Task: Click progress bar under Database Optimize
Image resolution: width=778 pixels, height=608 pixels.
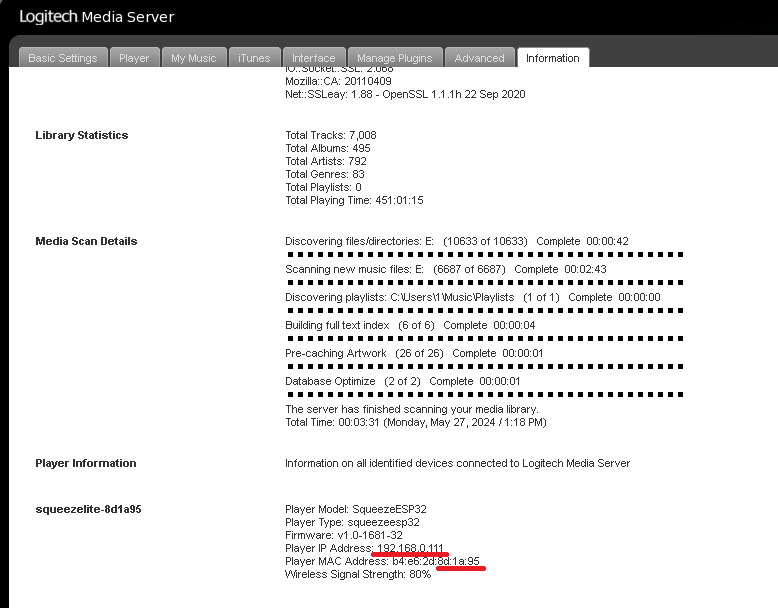Action: pos(485,395)
